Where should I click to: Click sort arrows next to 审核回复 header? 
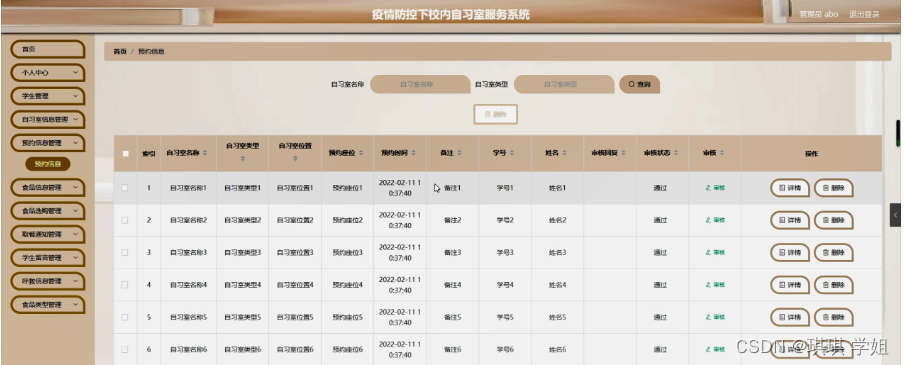tap(623, 153)
